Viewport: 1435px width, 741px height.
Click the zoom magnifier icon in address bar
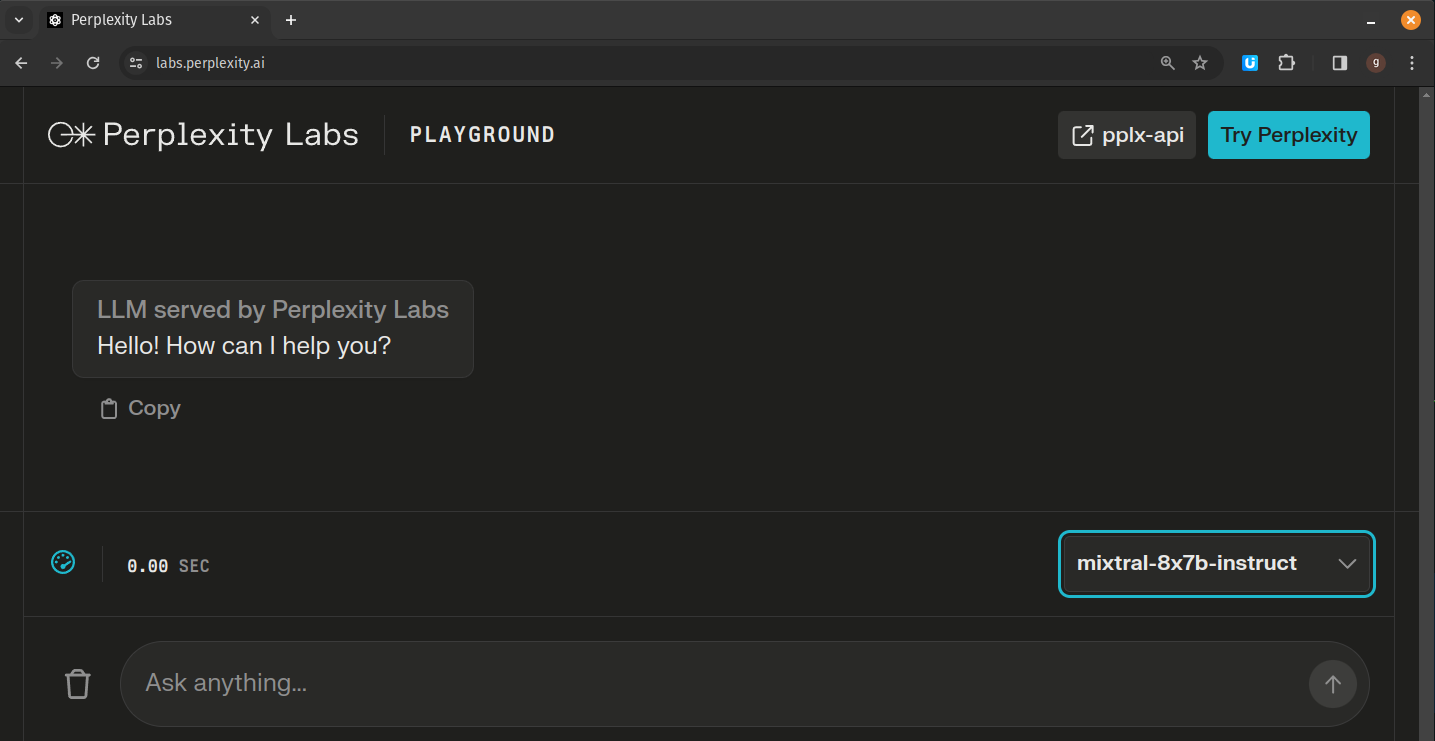click(1167, 63)
